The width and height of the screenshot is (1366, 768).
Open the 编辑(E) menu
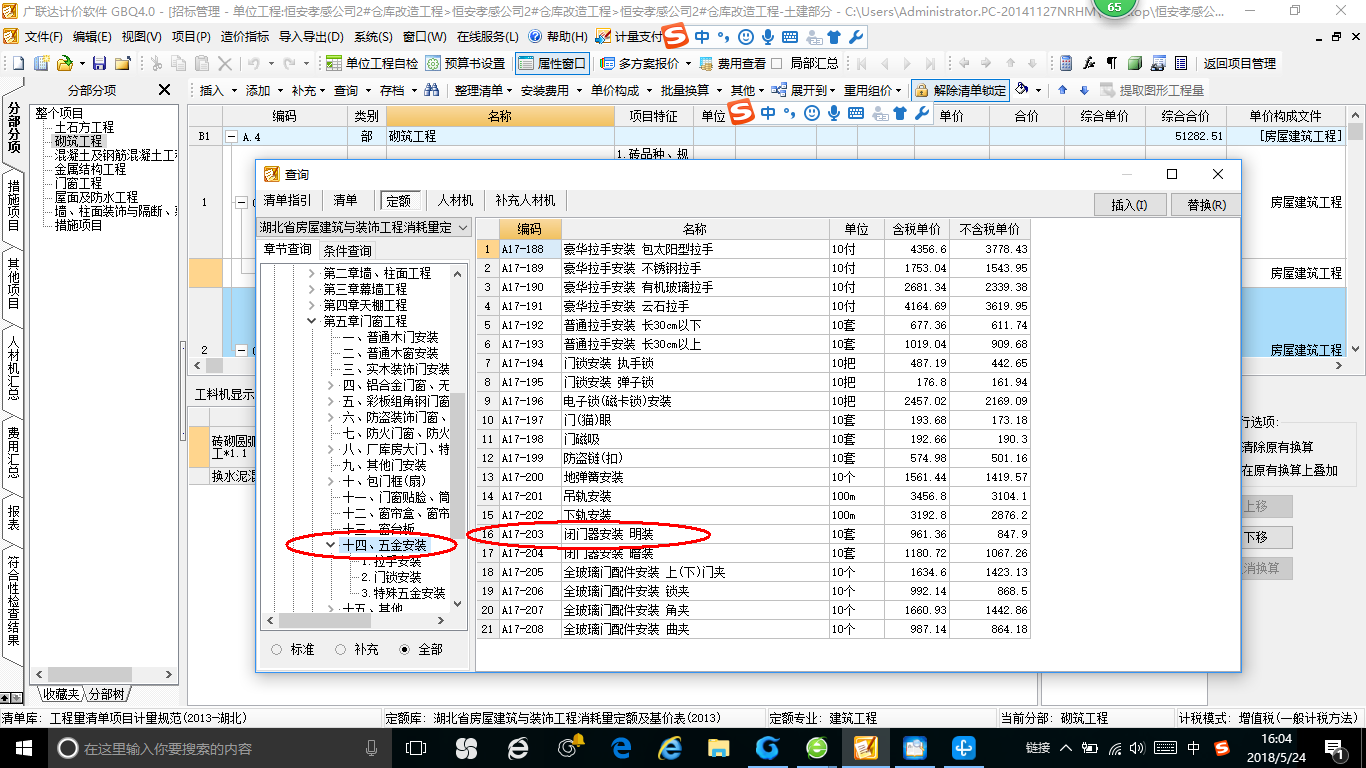92,36
